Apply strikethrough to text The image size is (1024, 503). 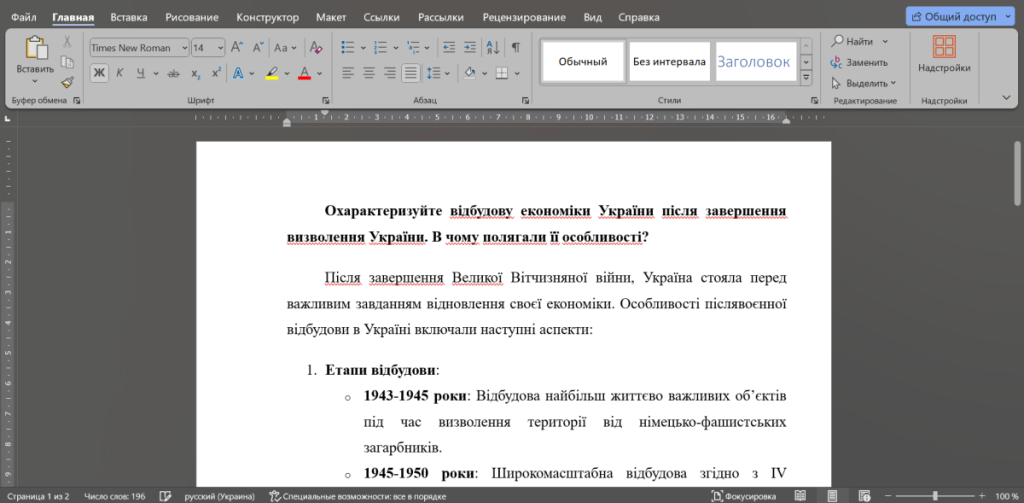173,73
